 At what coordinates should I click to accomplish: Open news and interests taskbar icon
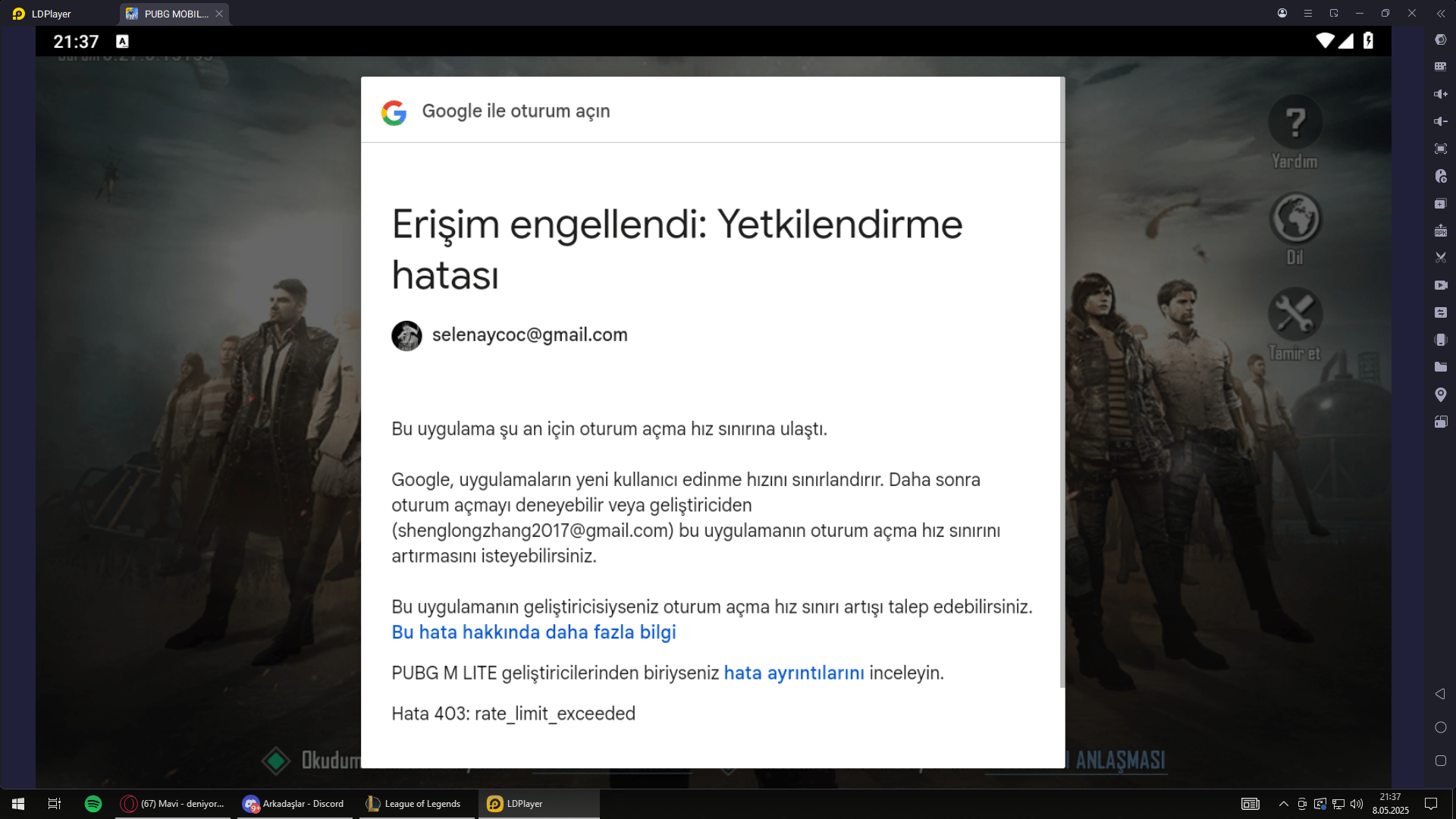pyautogui.click(x=1250, y=804)
